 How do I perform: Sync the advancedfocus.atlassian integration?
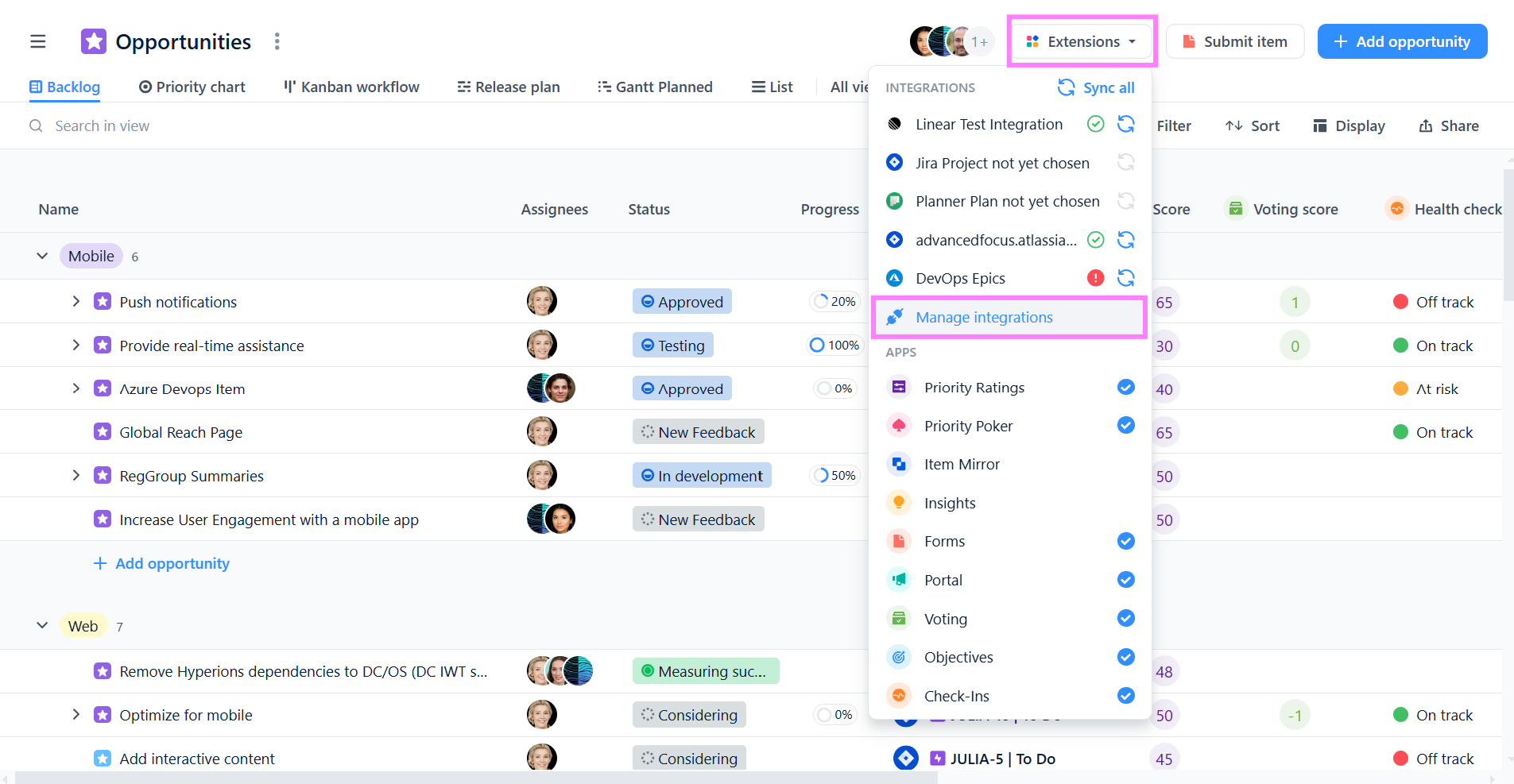[1126, 240]
